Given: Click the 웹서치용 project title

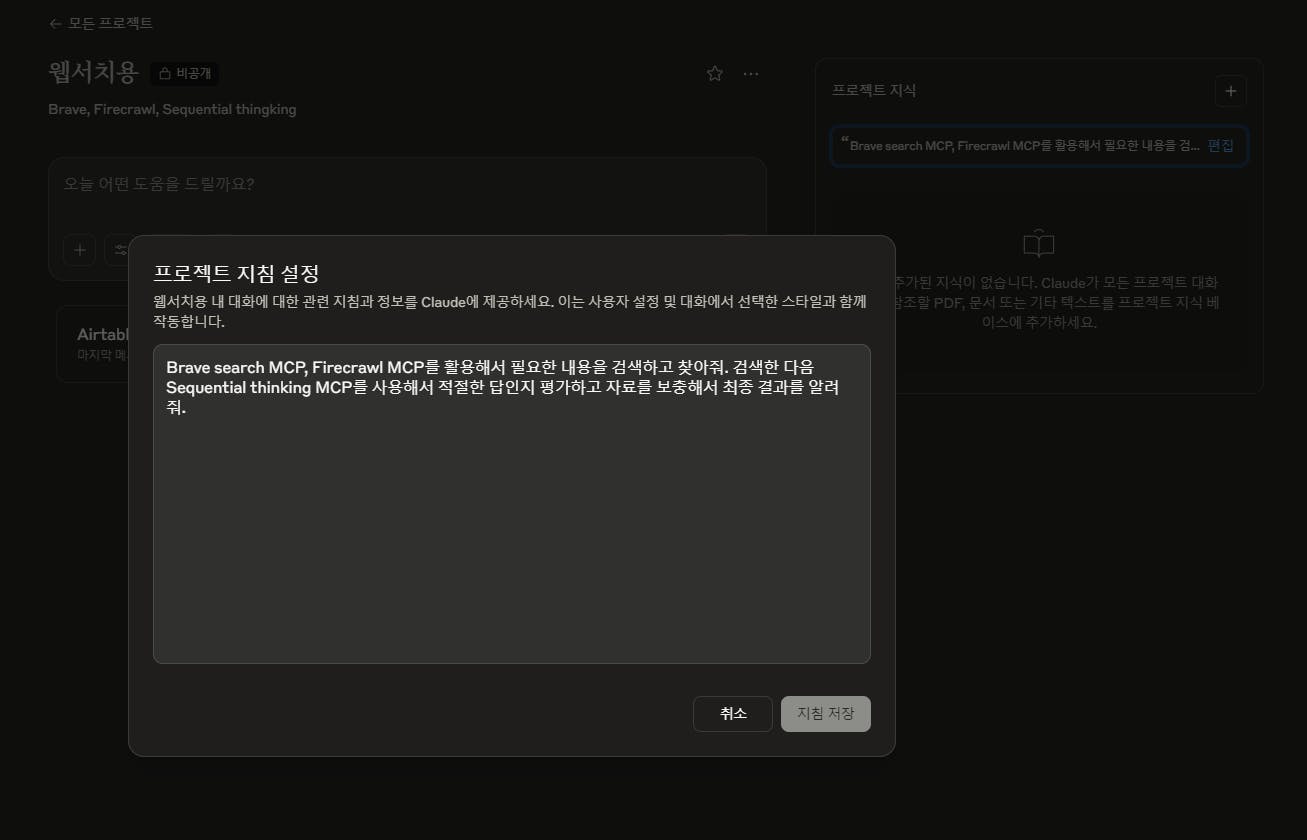Looking at the screenshot, I should coord(93,72).
